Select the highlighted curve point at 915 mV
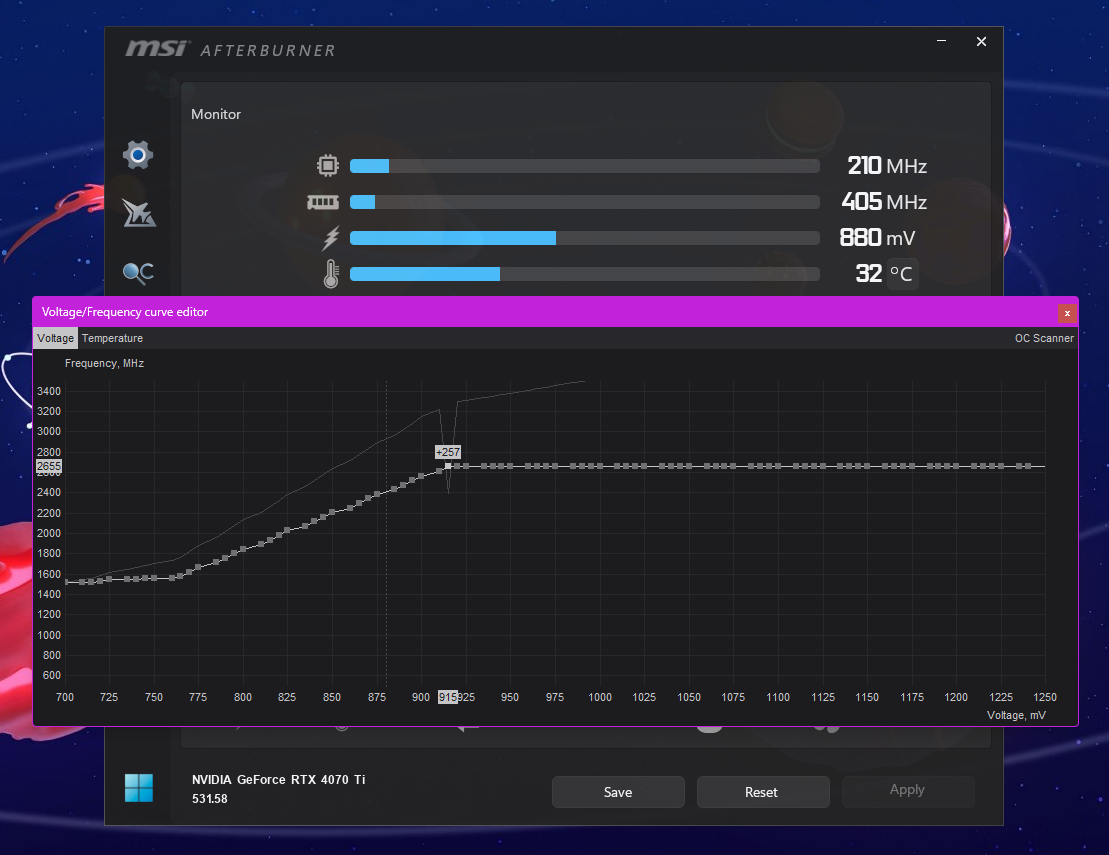Image resolution: width=1109 pixels, height=855 pixels. [x=448, y=466]
